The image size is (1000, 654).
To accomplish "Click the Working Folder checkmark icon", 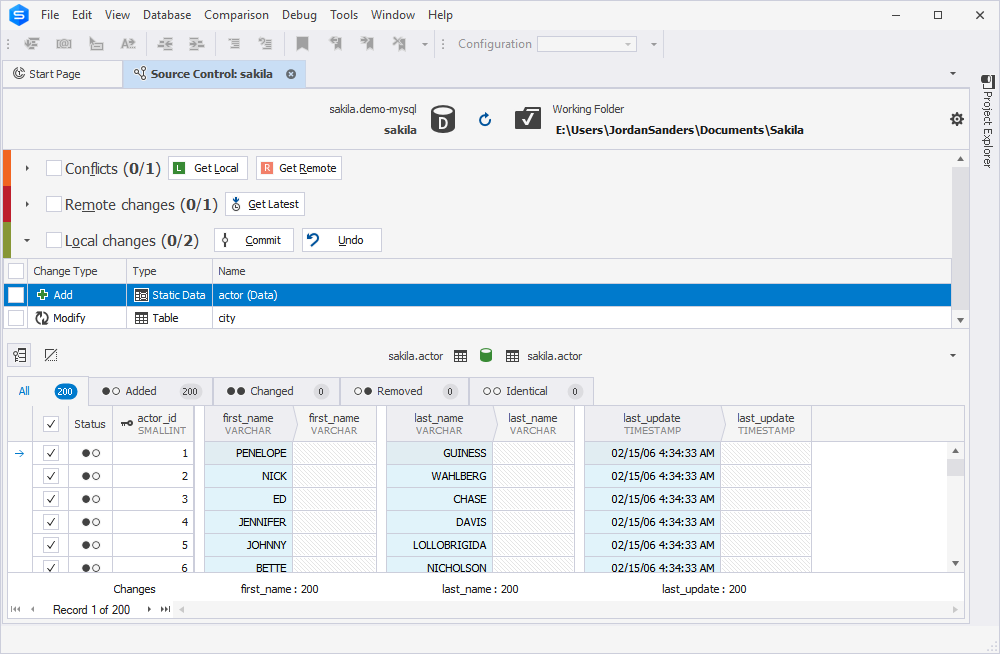I will (x=527, y=119).
